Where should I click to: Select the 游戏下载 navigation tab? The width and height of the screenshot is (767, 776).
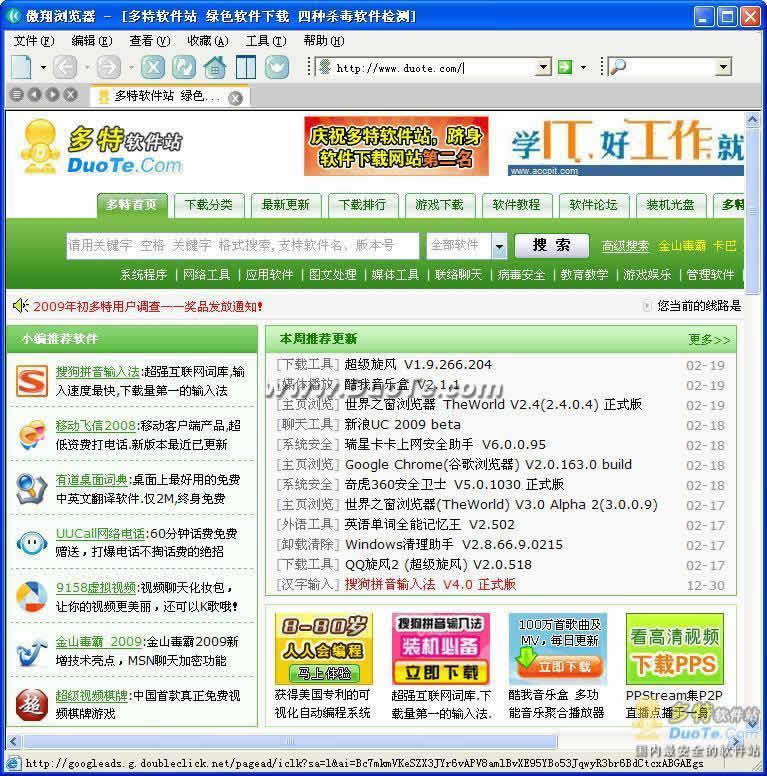click(440, 204)
